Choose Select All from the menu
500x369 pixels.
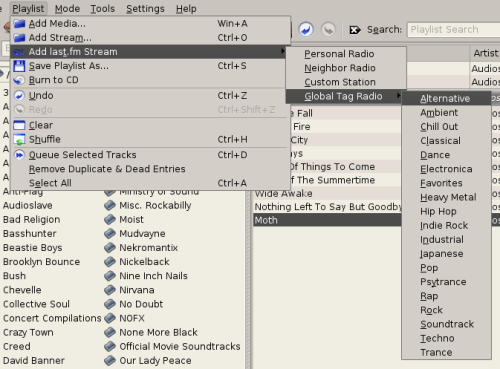click(150, 183)
